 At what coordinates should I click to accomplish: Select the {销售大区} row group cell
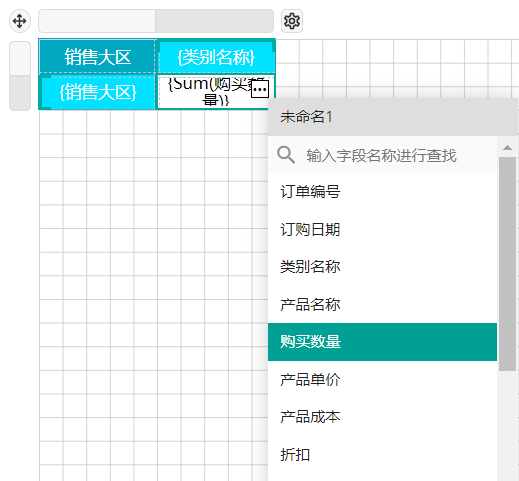tap(98, 92)
